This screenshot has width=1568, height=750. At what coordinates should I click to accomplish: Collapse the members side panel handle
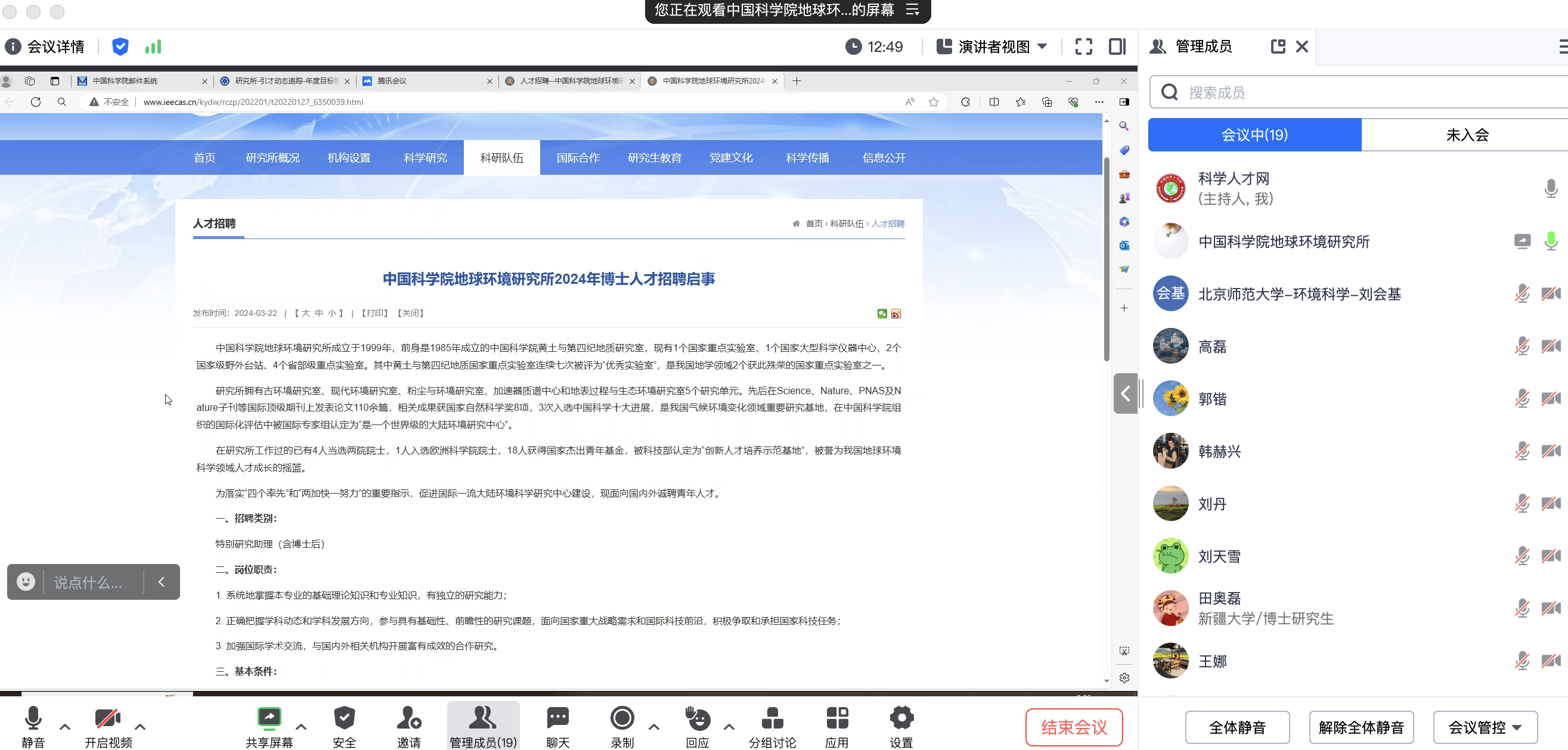click(x=1126, y=394)
